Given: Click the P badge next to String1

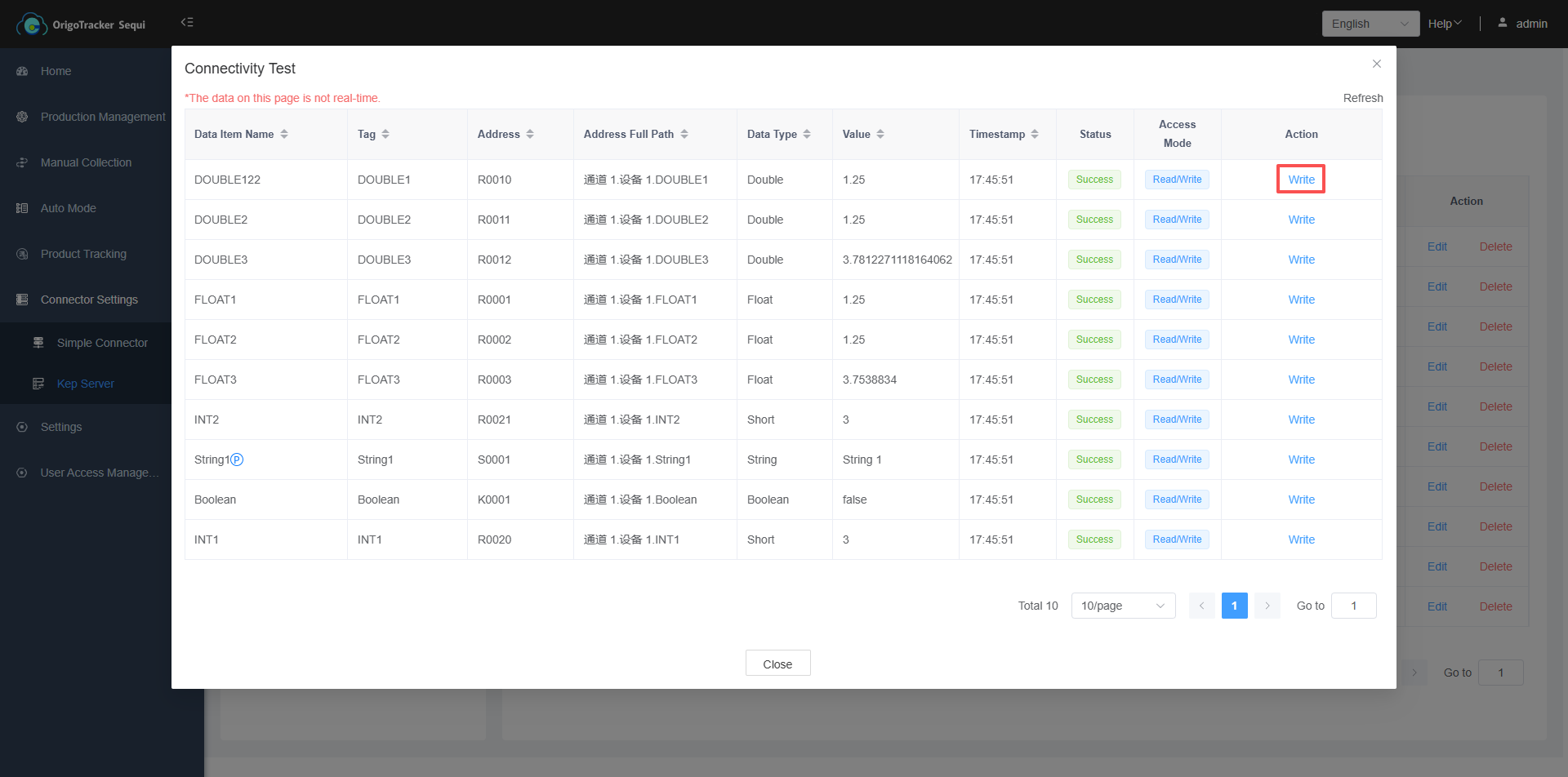Looking at the screenshot, I should (237, 460).
